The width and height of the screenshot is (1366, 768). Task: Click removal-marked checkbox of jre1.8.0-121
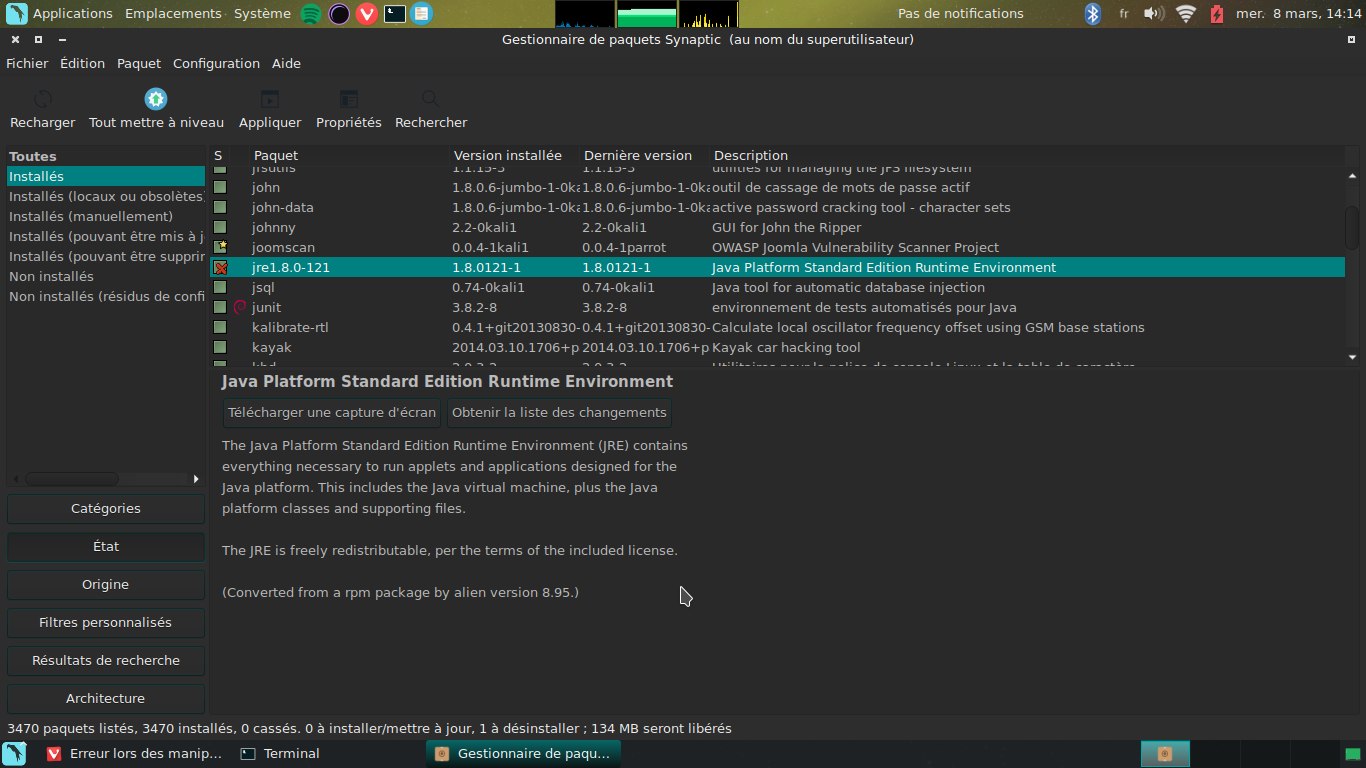coord(220,267)
